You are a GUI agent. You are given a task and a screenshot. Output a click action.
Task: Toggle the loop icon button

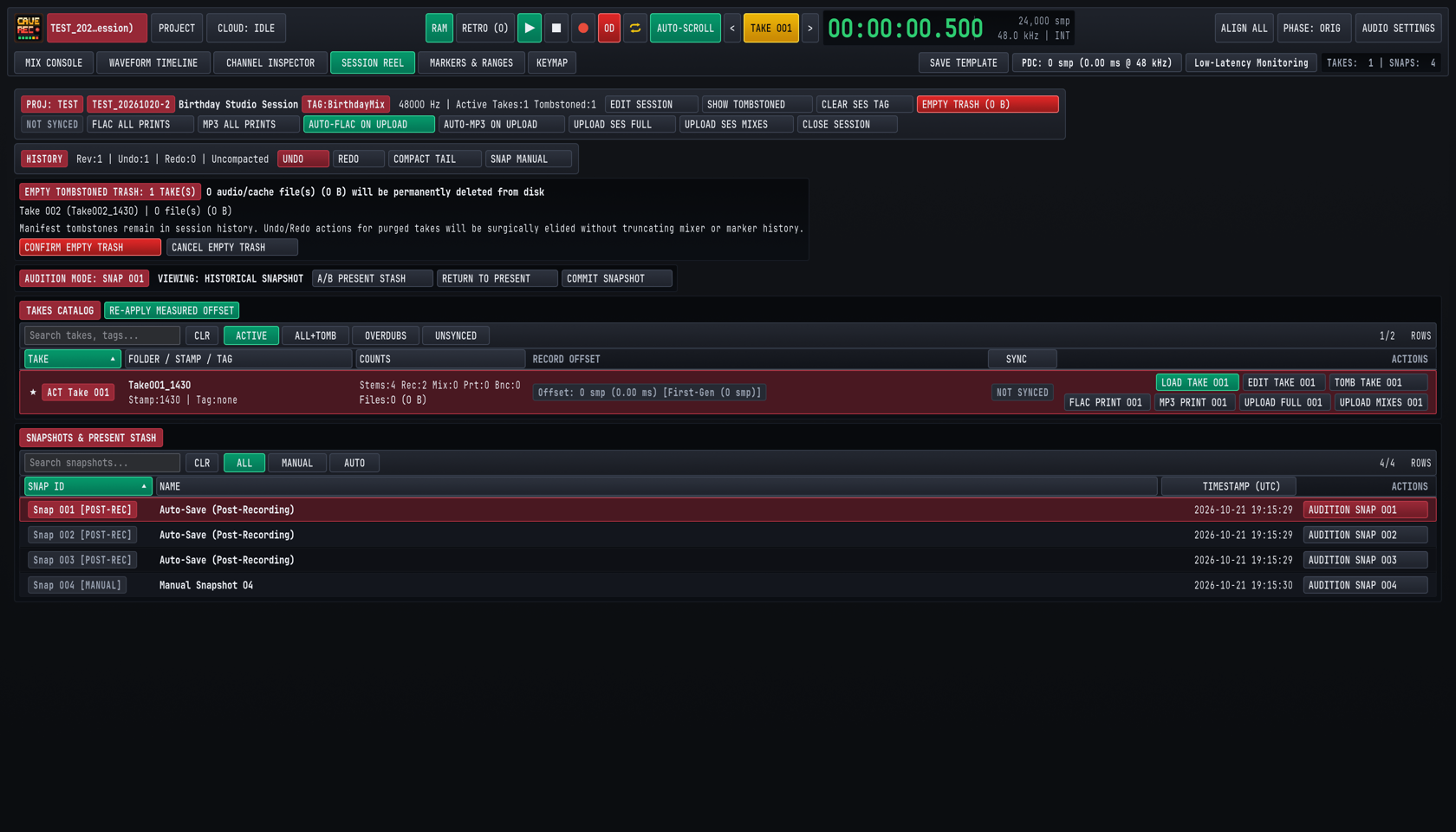[x=635, y=28]
